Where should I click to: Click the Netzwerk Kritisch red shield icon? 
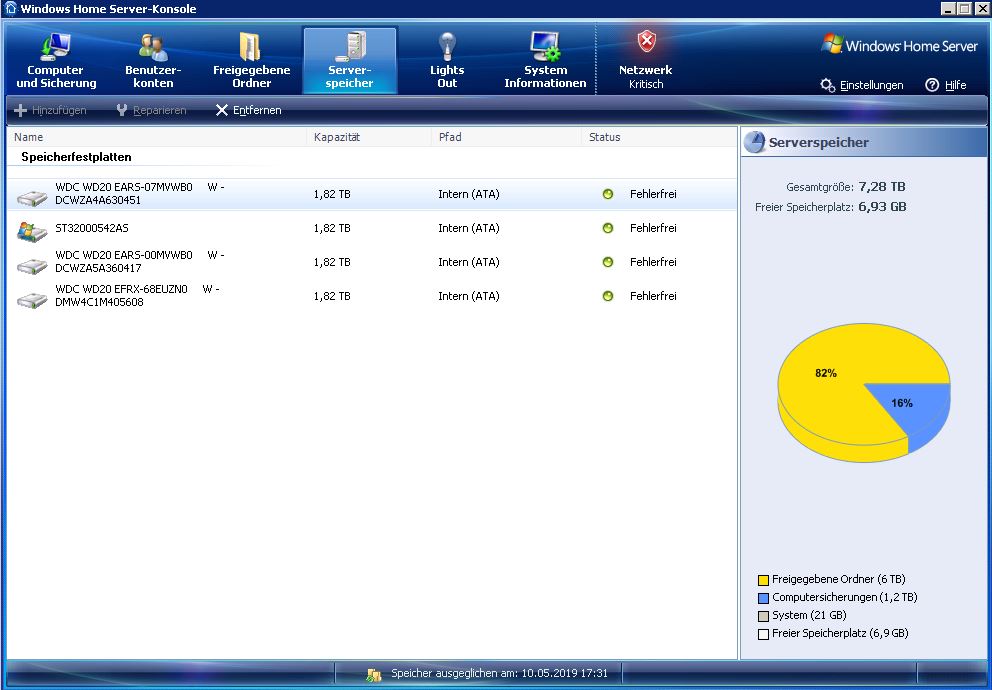[646, 43]
